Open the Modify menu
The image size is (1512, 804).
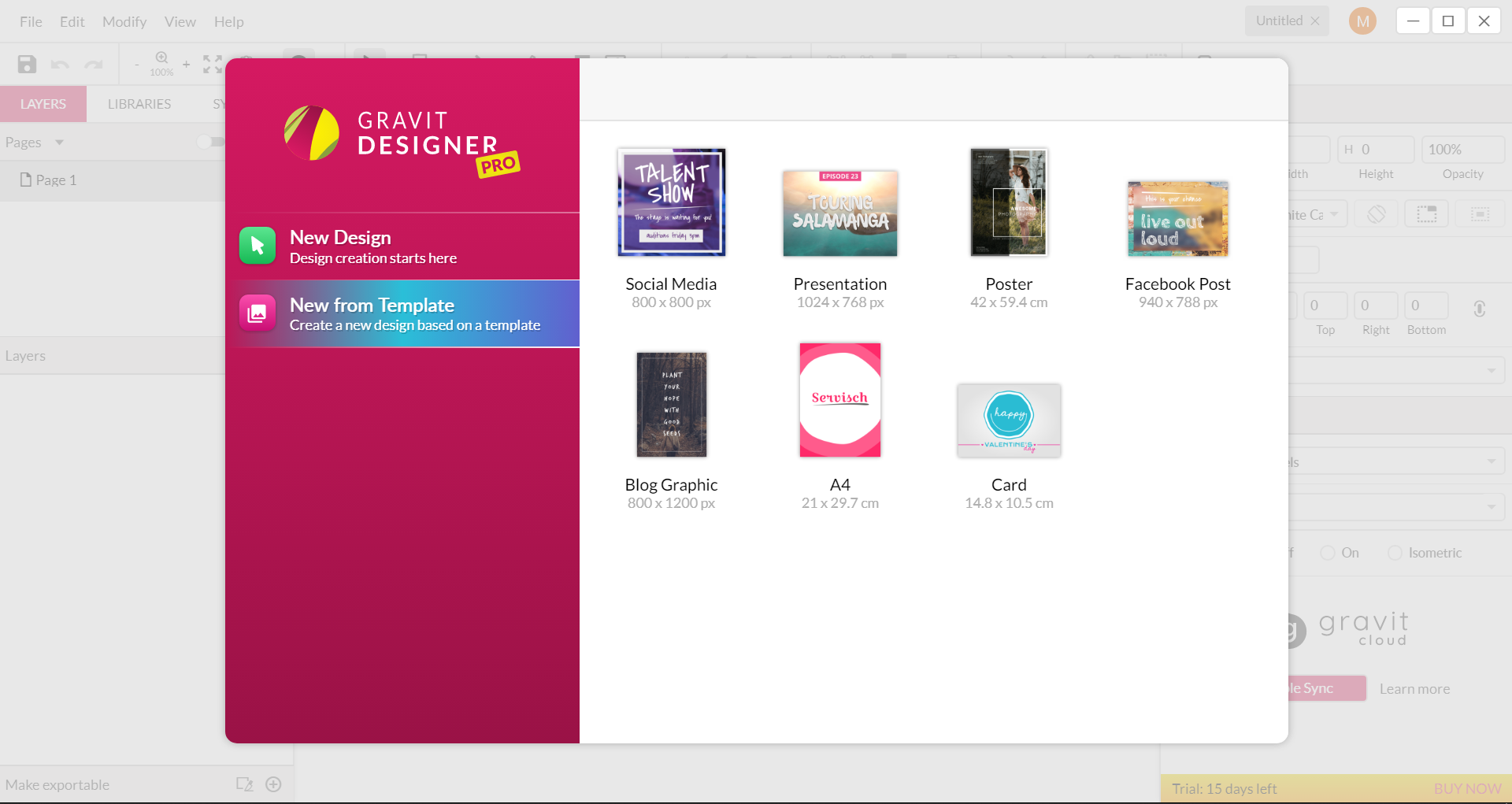pyautogui.click(x=124, y=21)
